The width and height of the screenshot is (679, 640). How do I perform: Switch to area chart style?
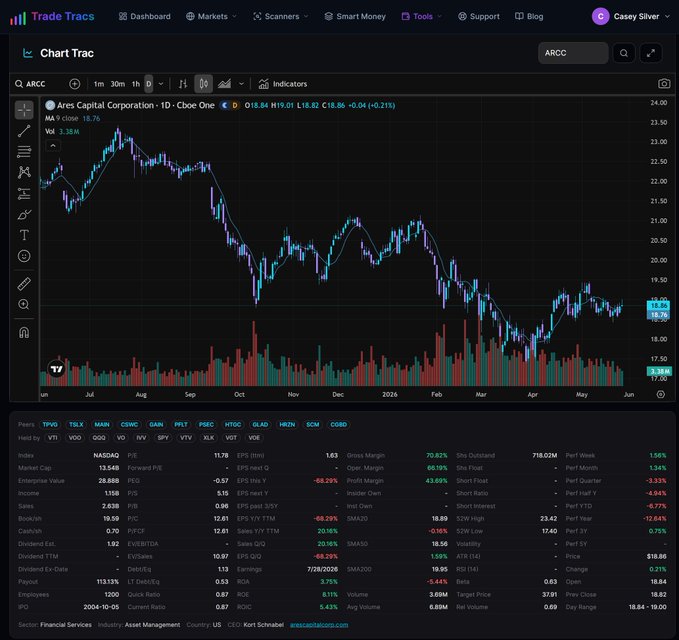click(x=224, y=84)
